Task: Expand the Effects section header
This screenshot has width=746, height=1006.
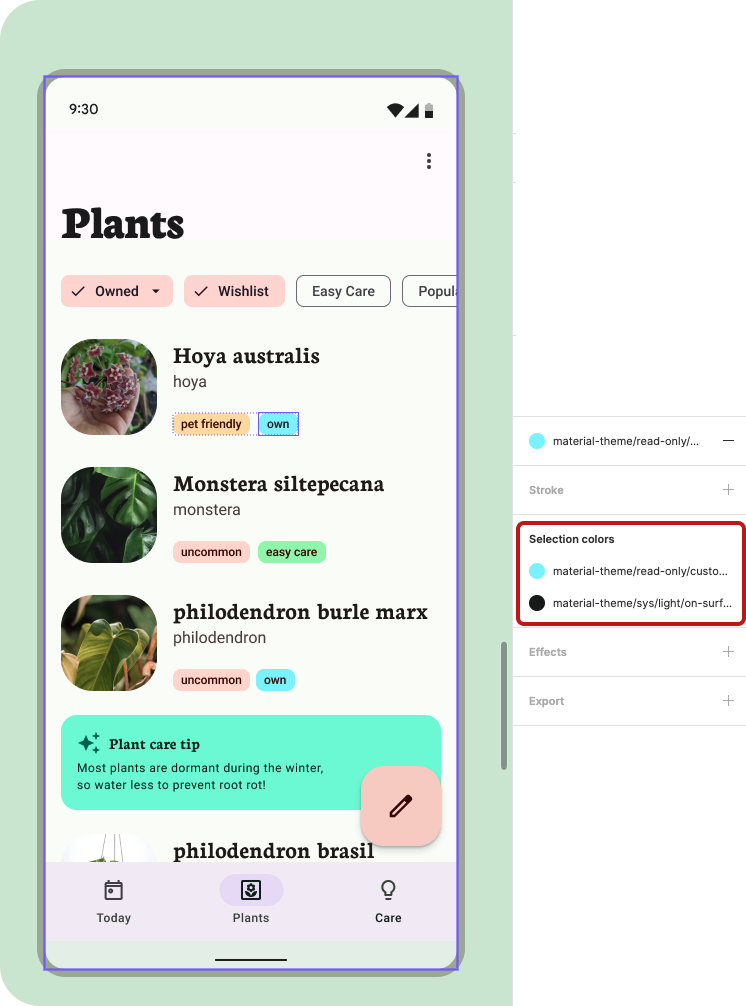Action: (x=547, y=652)
